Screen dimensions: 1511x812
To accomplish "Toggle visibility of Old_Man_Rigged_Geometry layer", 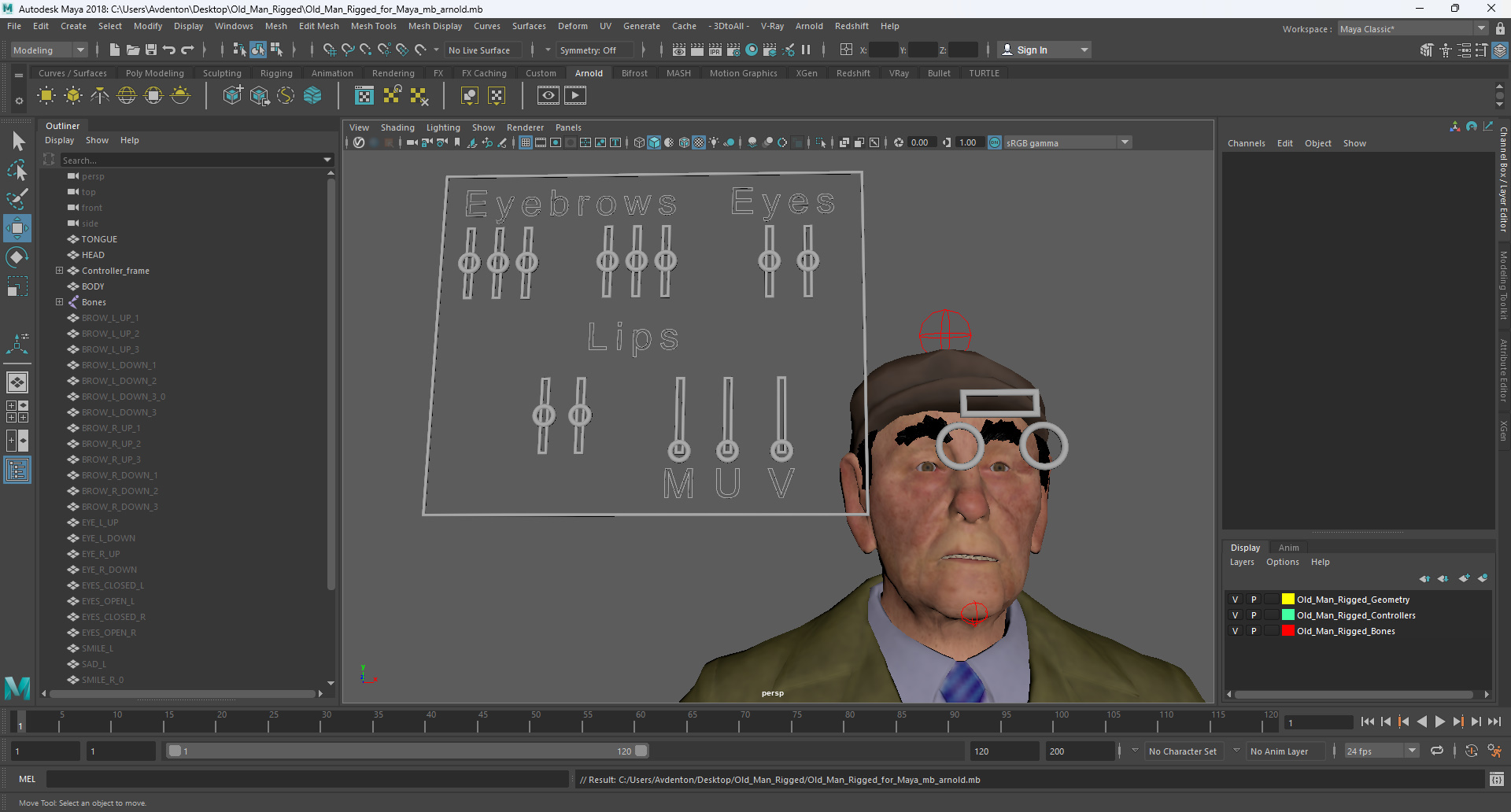I will click(1235, 600).
